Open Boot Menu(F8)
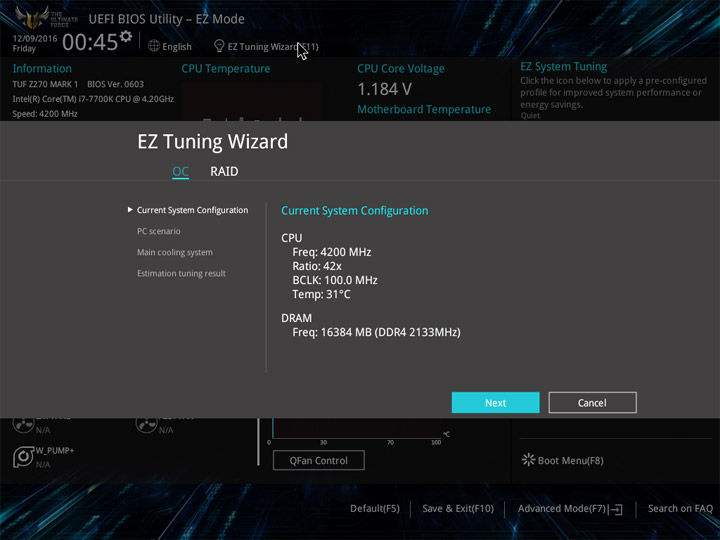The image size is (720, 540). click(570, 460)
